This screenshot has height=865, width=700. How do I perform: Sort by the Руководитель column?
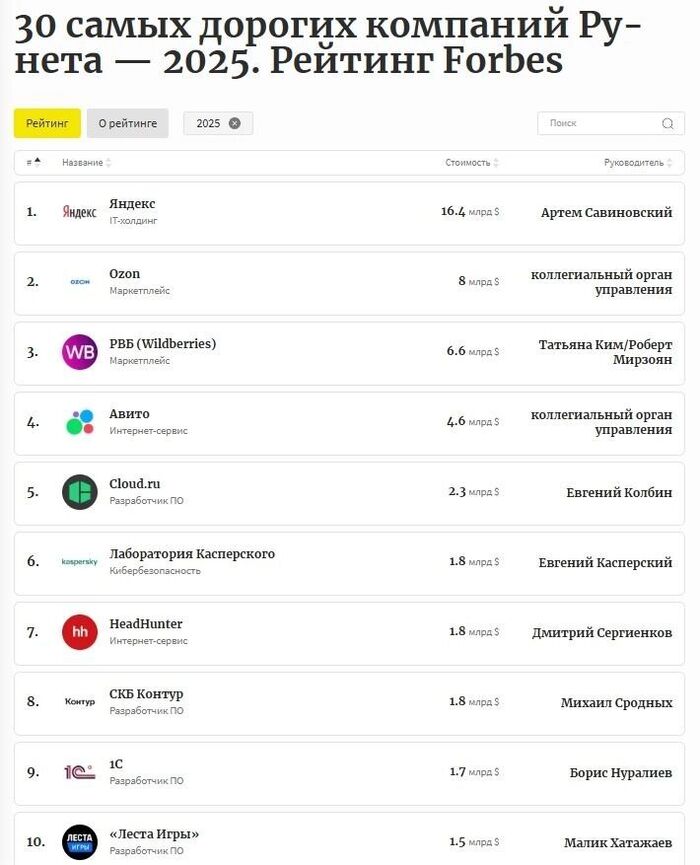point(638,163)
